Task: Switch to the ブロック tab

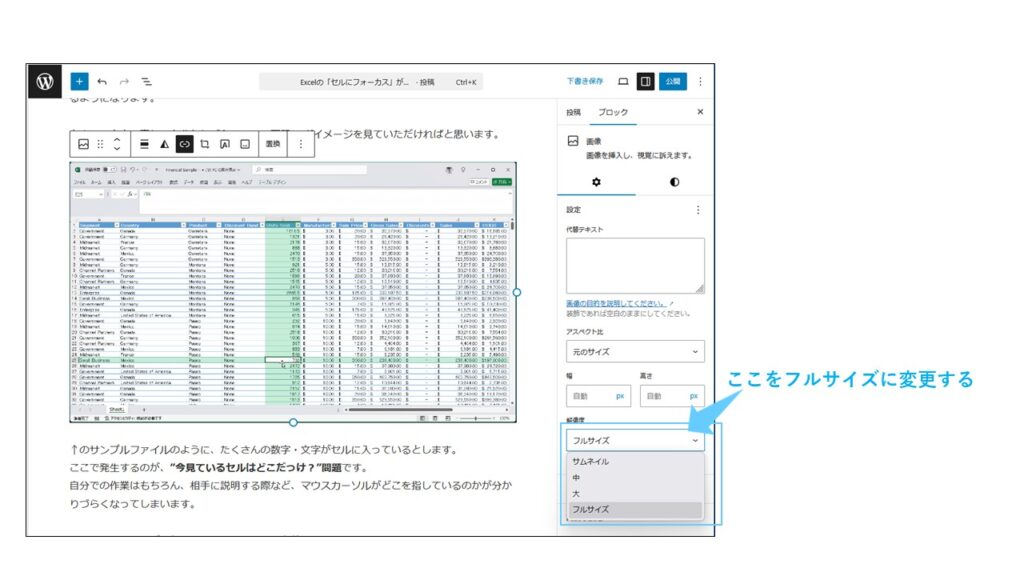Action: coord(612,113)
